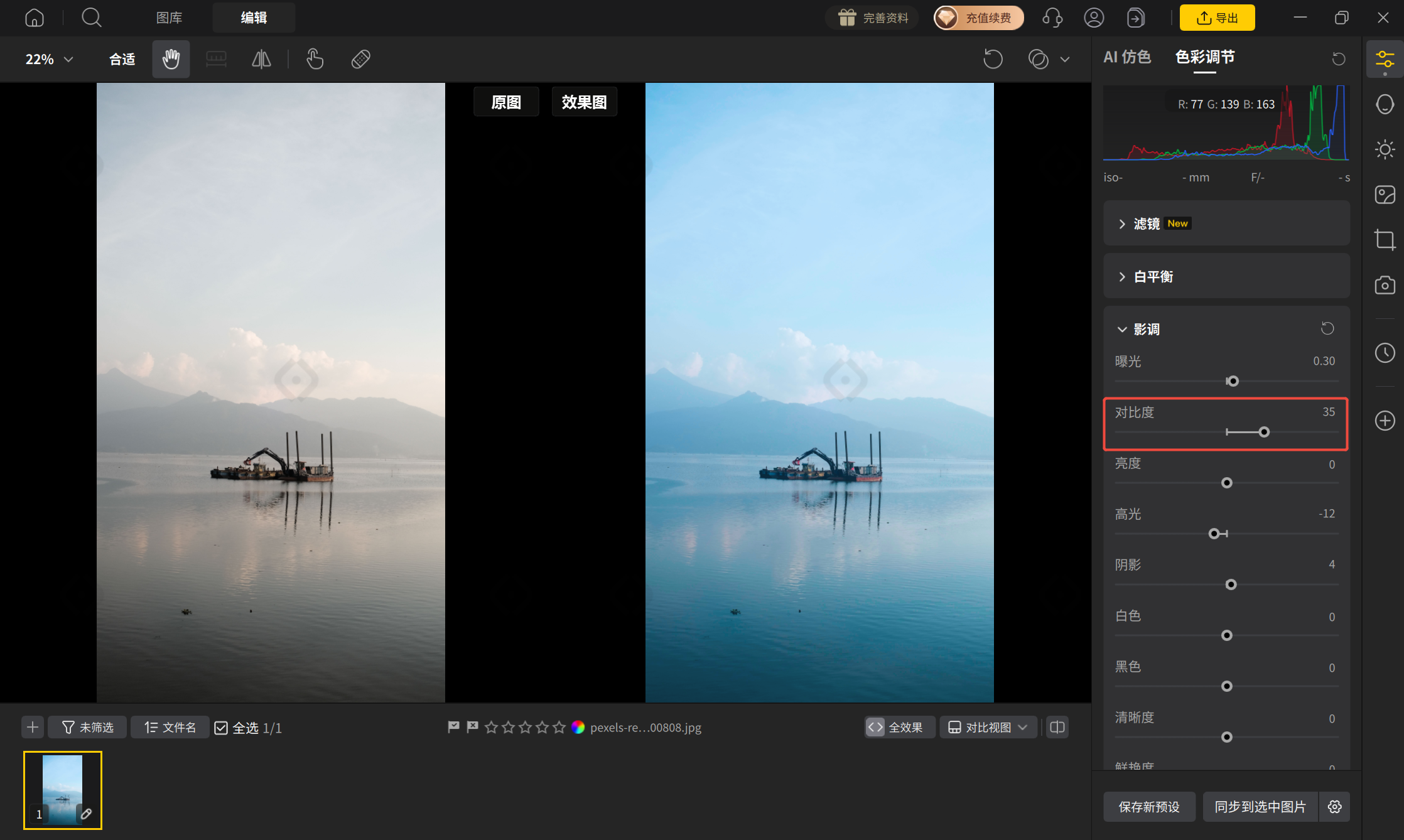Open dropdown next to mask circle icon
The width and height of the screenshot is (1404, 840).
[x=1065, y=60]
